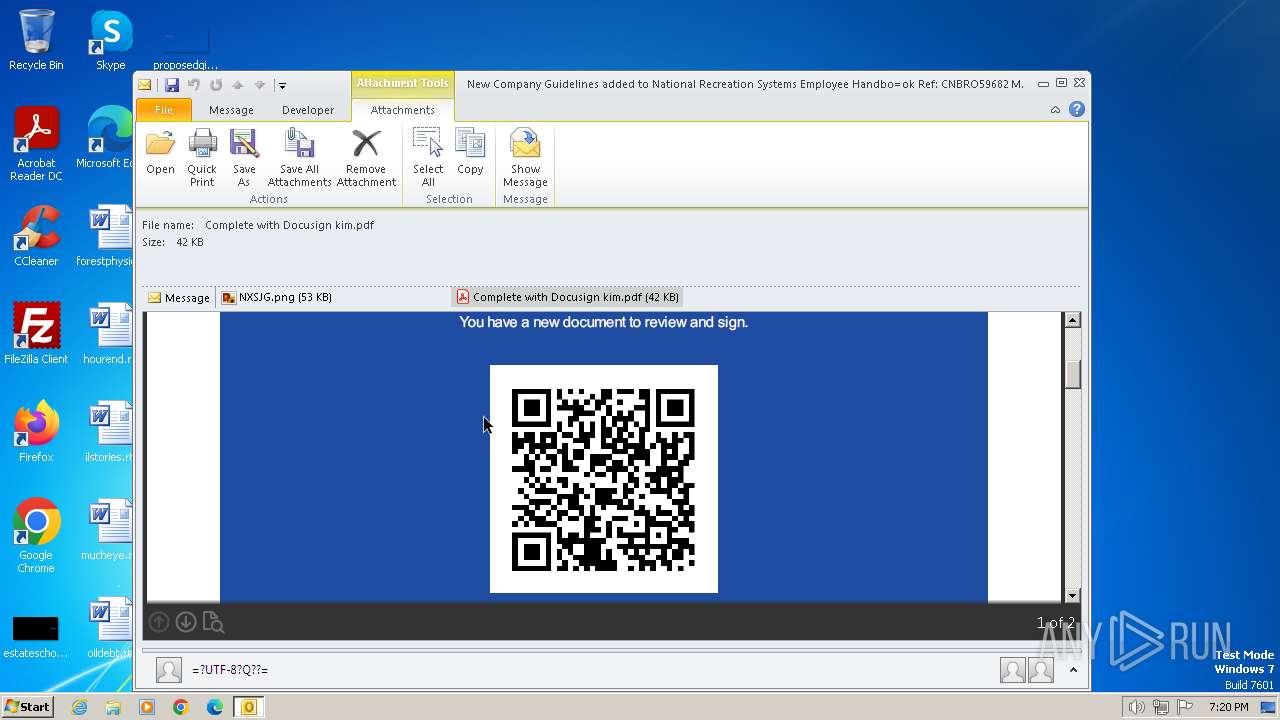
Task: Open Outlook Help question mark icon
Action: pyautogui.click(x=1077, y=109)
